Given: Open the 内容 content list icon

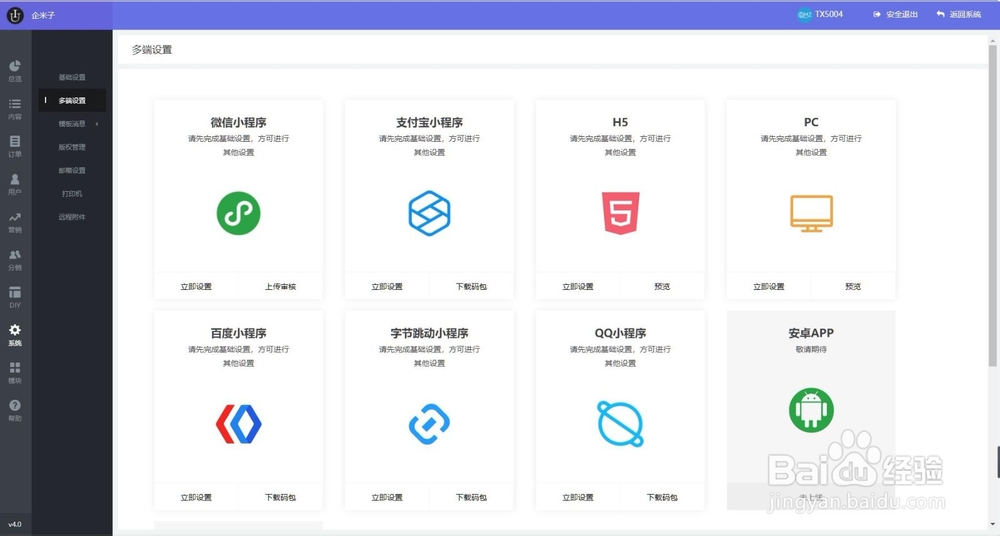Looking at the screenshot, I should tap(15, 103).
